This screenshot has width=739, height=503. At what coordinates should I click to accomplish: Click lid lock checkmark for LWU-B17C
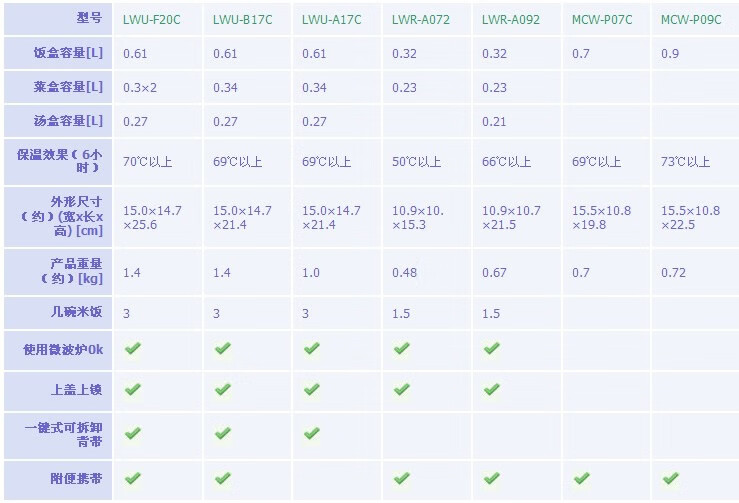coord(222,389)
